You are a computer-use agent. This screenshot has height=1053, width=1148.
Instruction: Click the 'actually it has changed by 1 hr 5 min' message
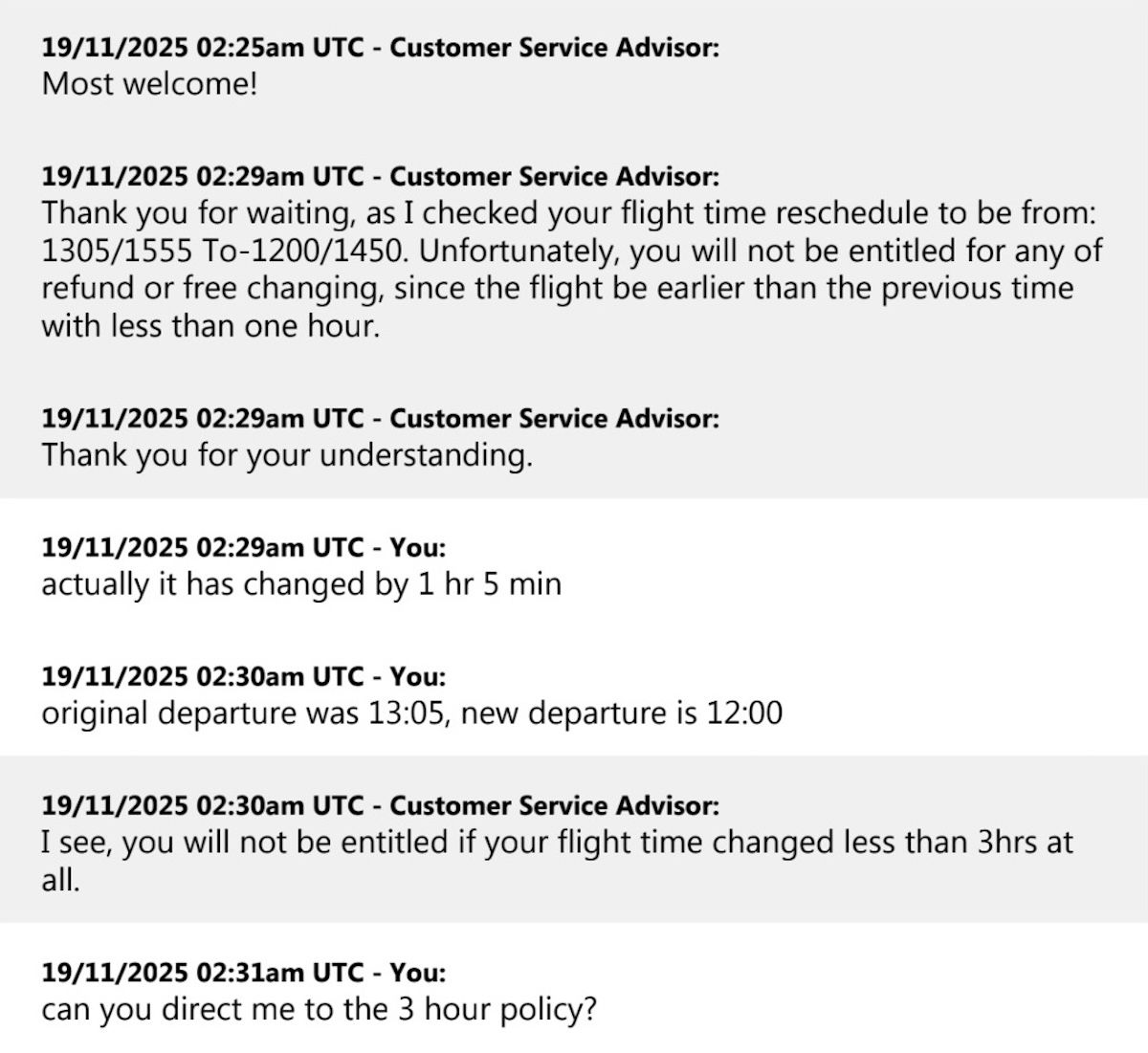300,583
